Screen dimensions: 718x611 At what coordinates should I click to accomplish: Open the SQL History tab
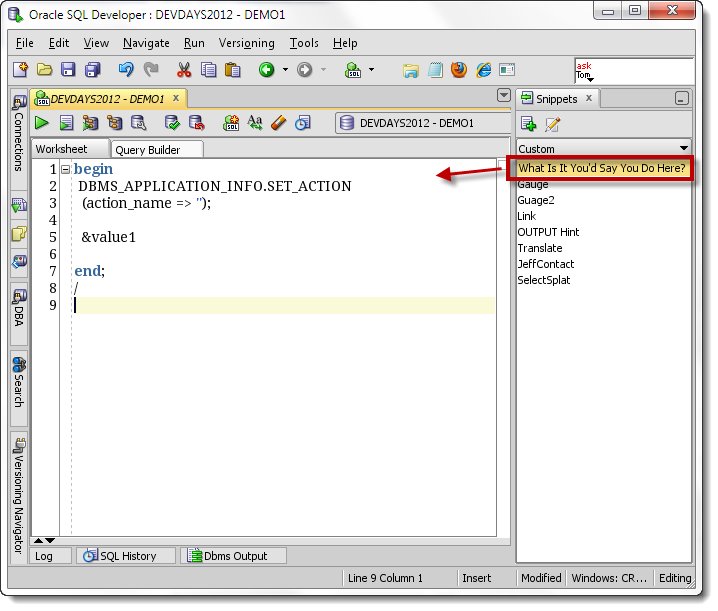[126, 556]
